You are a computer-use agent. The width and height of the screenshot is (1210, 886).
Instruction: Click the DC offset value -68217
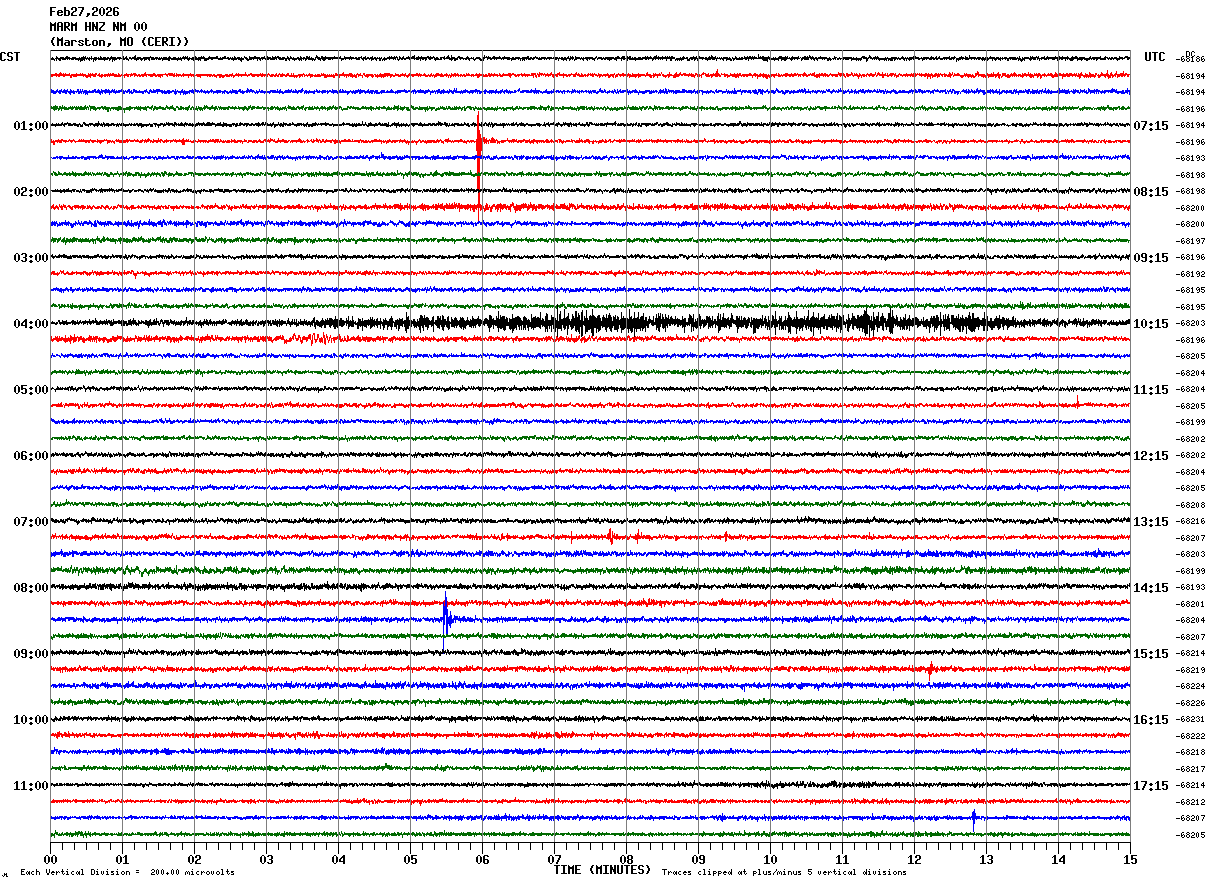tap(1191, 769)
